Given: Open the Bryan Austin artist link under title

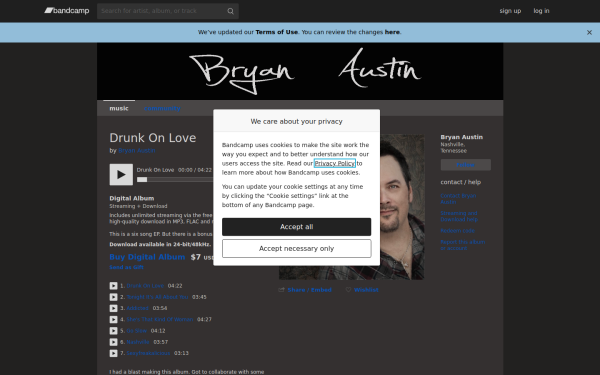Looking at the screenshot, I should click(x=137, y=150).
